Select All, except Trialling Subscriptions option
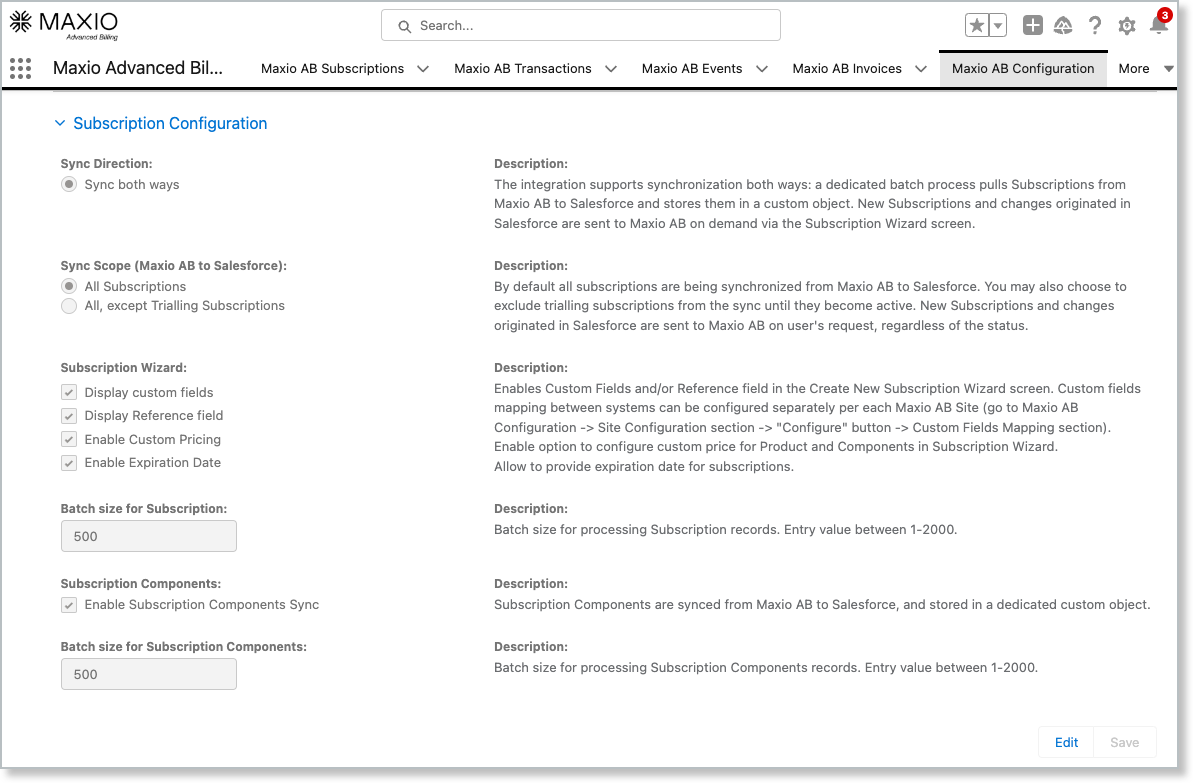 69,306
